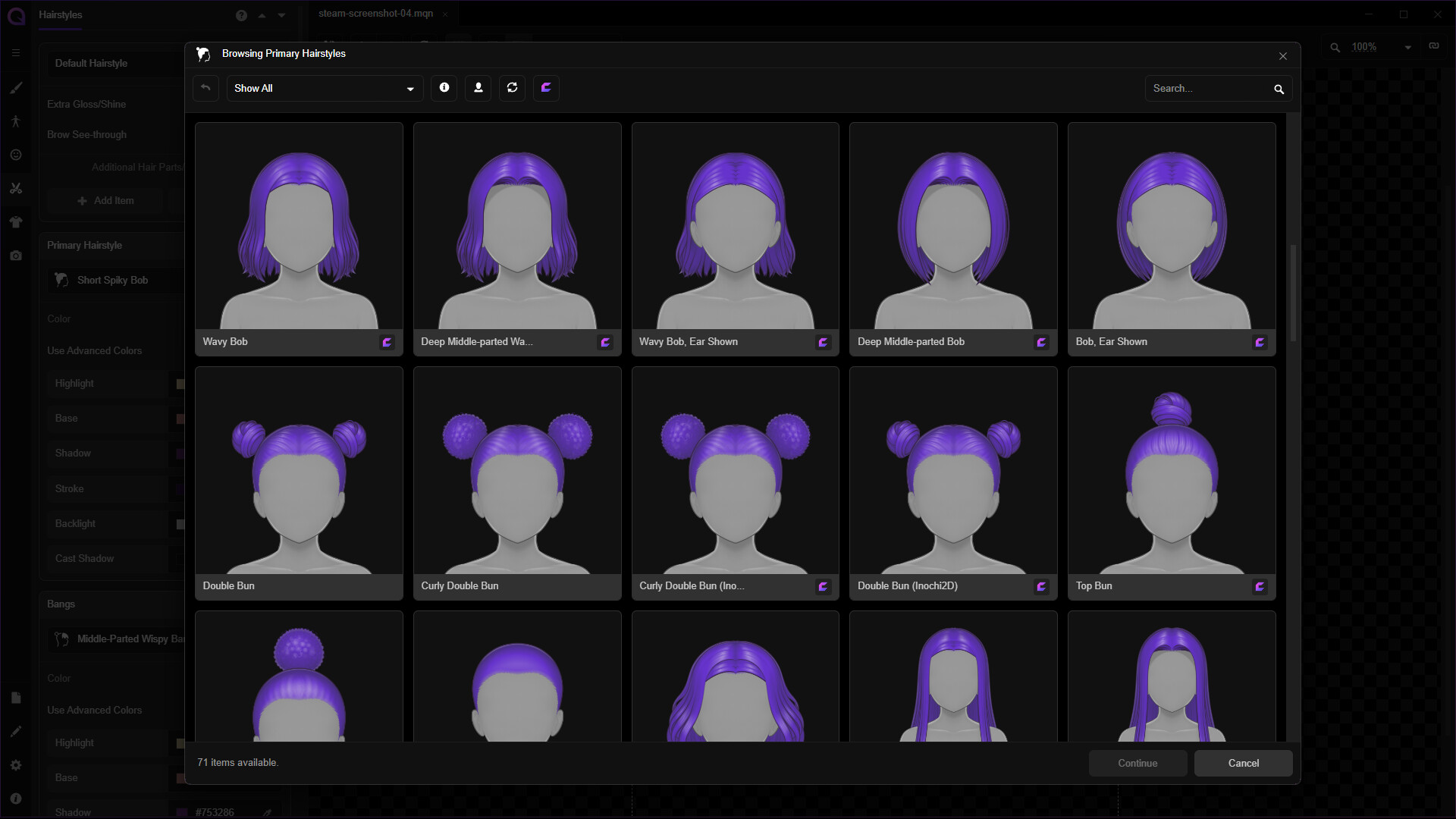Open the settings gear in the sidebar
The width and height of the screenshot is (1456, 819).
pyautogui.click(x=16, y=764)
